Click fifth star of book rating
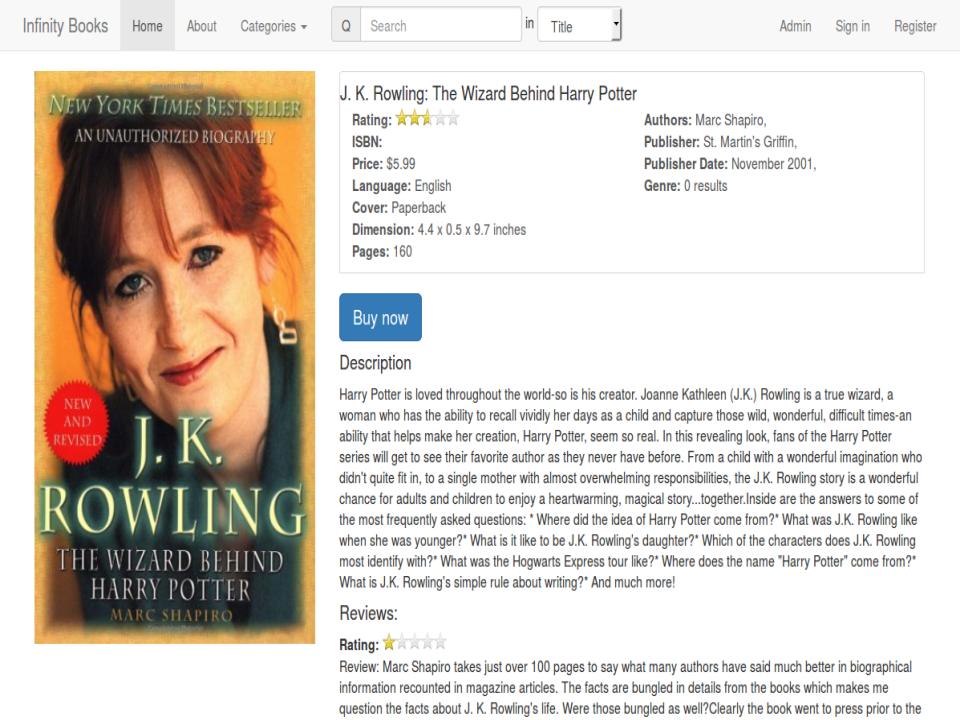960x720 pixels. 453,118
